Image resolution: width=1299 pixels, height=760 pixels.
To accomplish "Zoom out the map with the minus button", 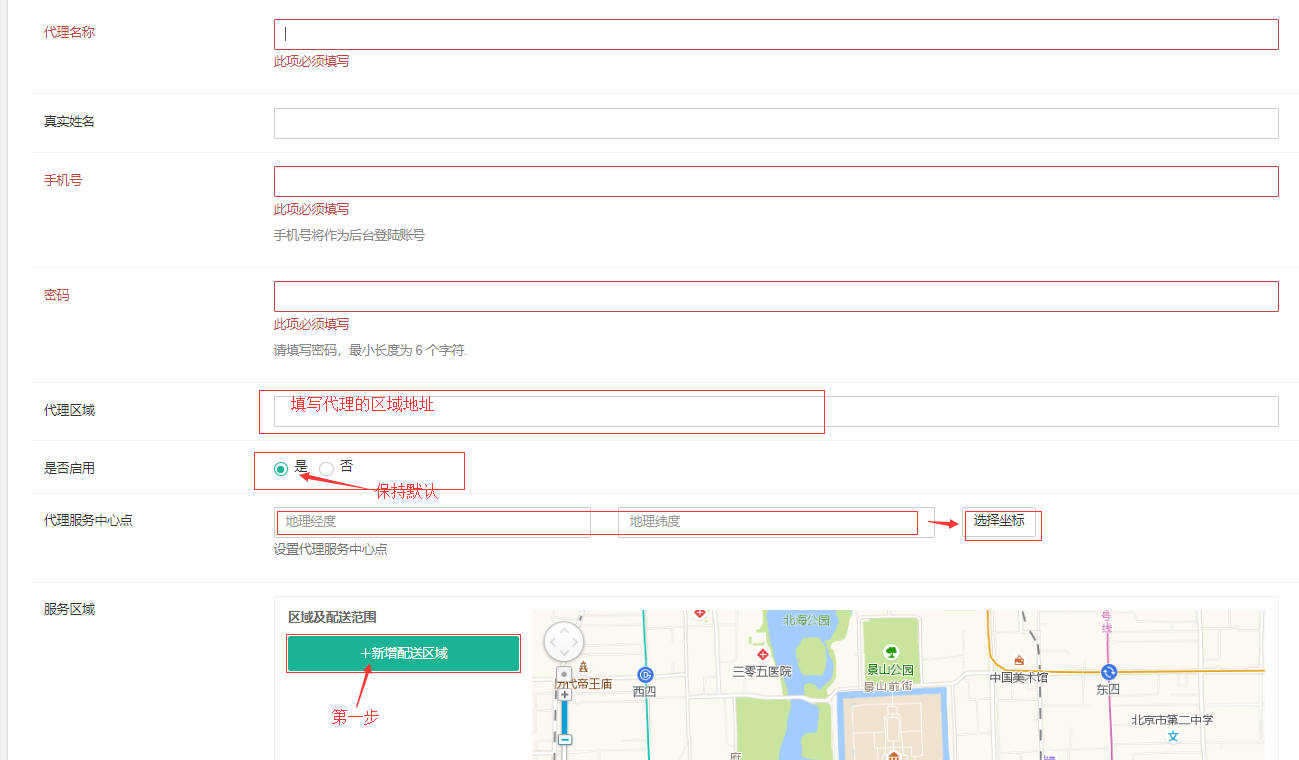I will [x=564, y=739].
